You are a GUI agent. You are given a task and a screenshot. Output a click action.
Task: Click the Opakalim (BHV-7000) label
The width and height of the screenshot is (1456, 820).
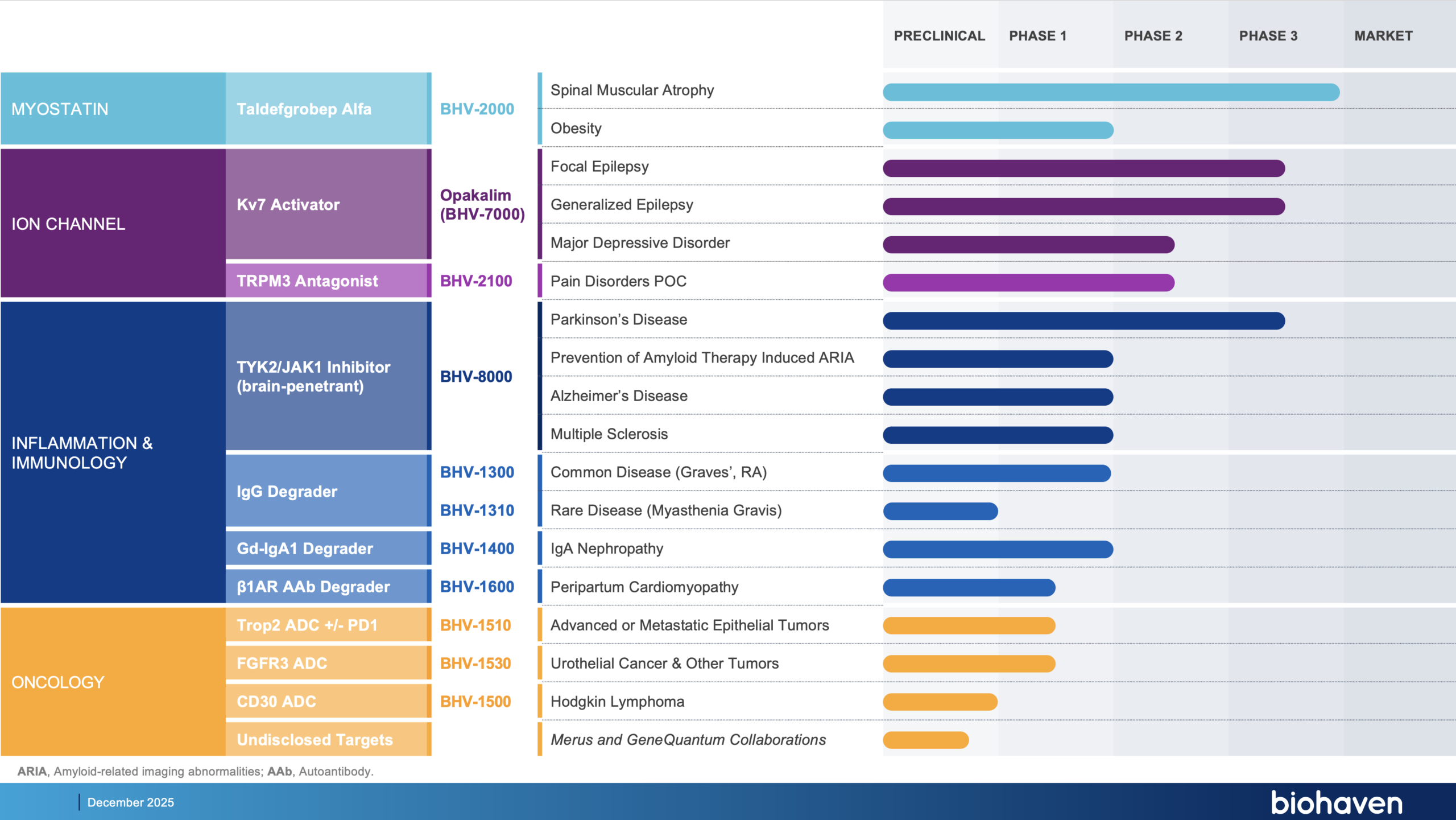[x=482, y=204]
